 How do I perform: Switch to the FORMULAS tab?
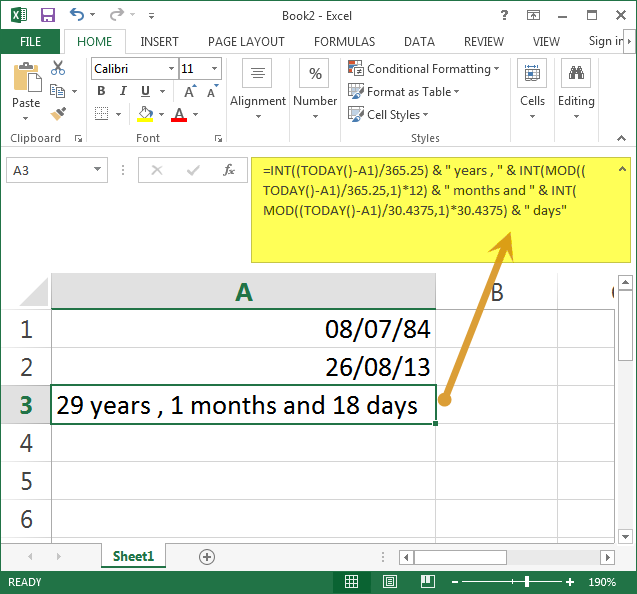pos(344,41)
